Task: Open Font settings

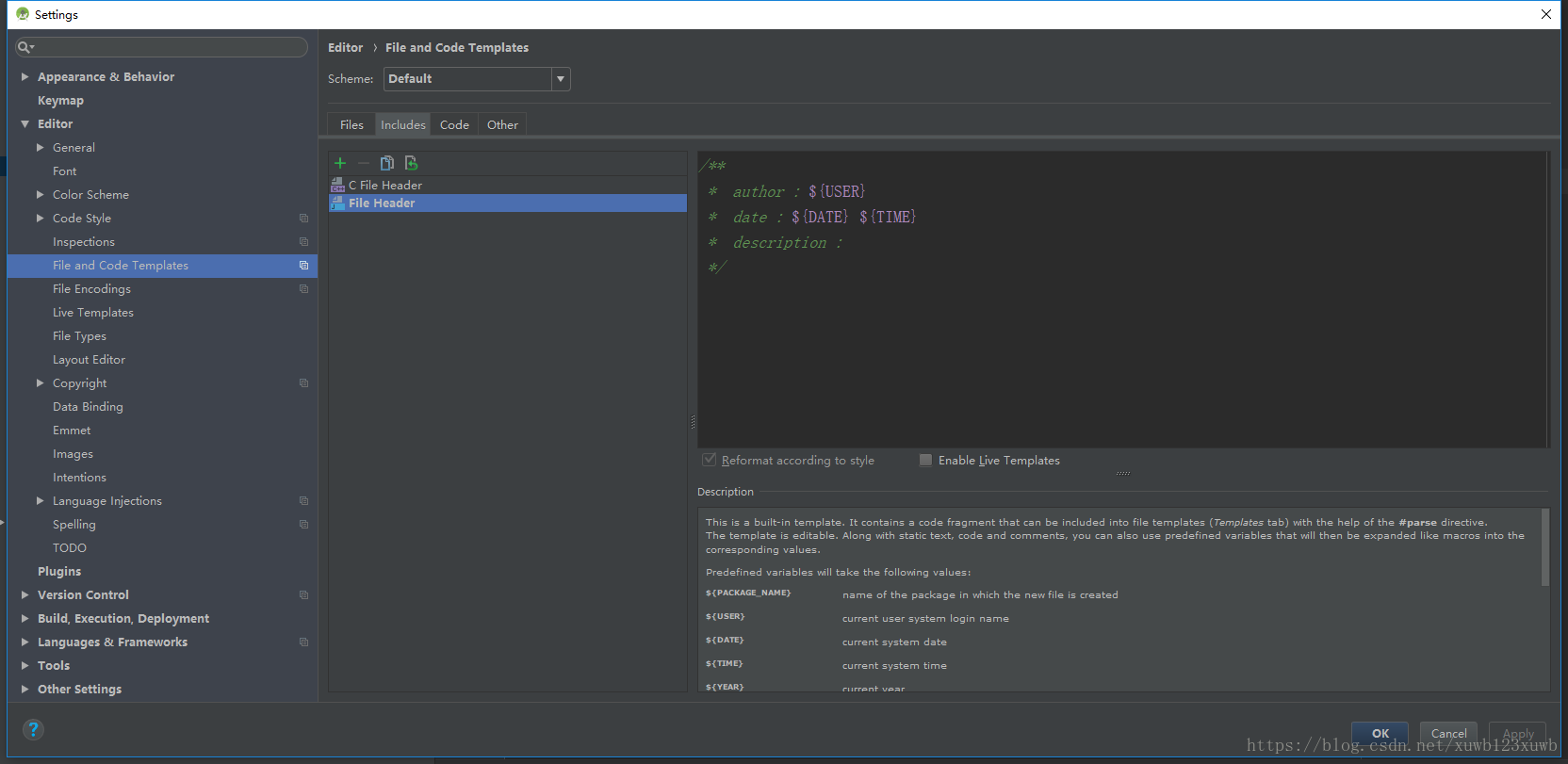Action: tap(65, 171)
